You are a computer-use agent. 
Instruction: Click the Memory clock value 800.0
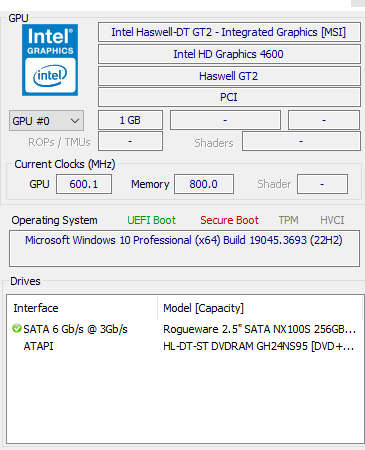pyautogui.click(x=204, y=184)
